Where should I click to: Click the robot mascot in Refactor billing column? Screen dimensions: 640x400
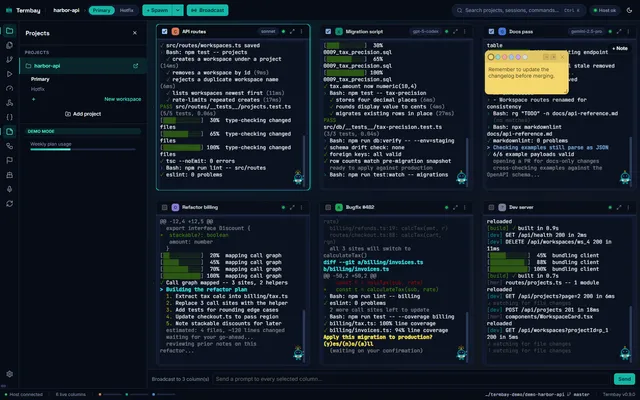click(x=298, y=353)
